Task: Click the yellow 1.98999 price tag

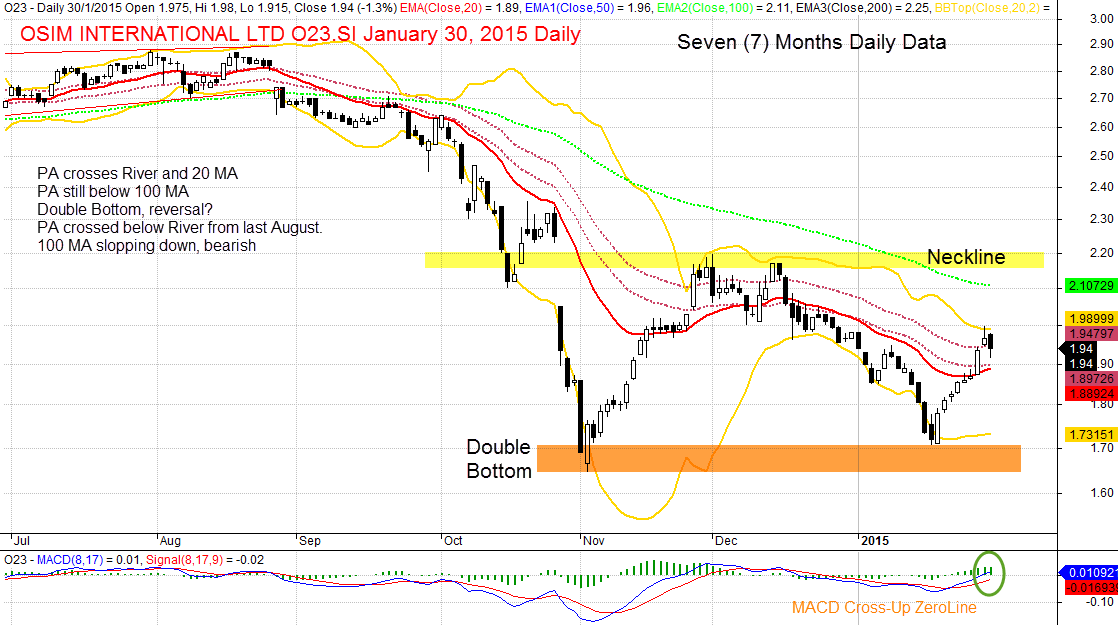Action: (1090, 319)
